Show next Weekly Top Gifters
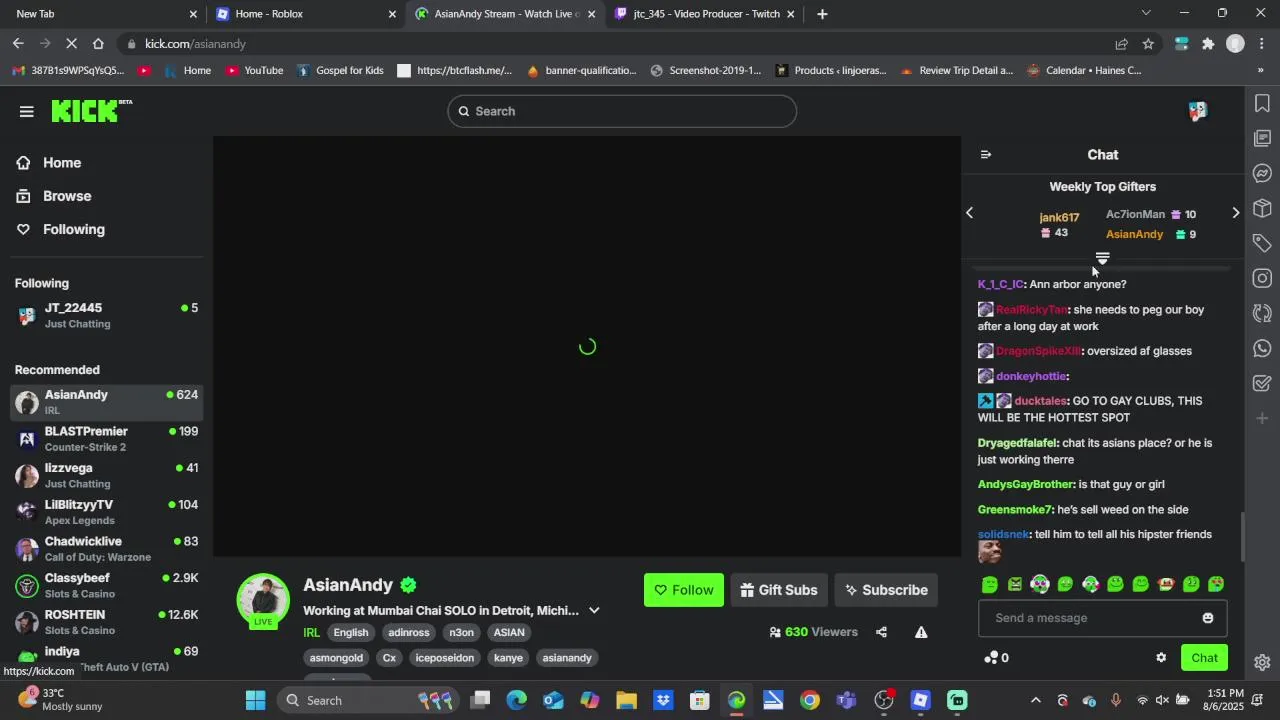The height and width of the screenshot is (720, 1280). click(x=1236, y=213)
